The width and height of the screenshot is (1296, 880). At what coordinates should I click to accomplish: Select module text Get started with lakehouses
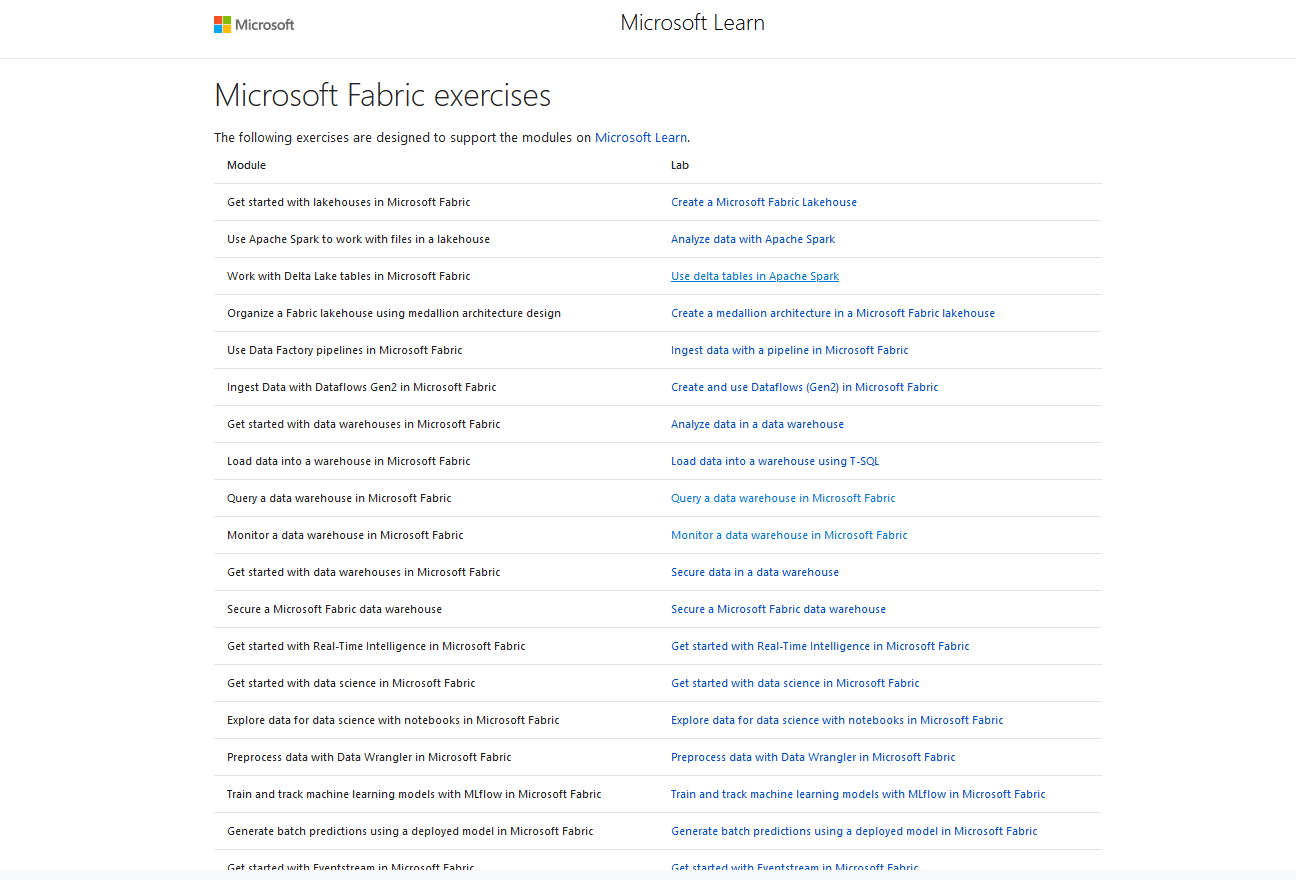click(x=348, y=202)
